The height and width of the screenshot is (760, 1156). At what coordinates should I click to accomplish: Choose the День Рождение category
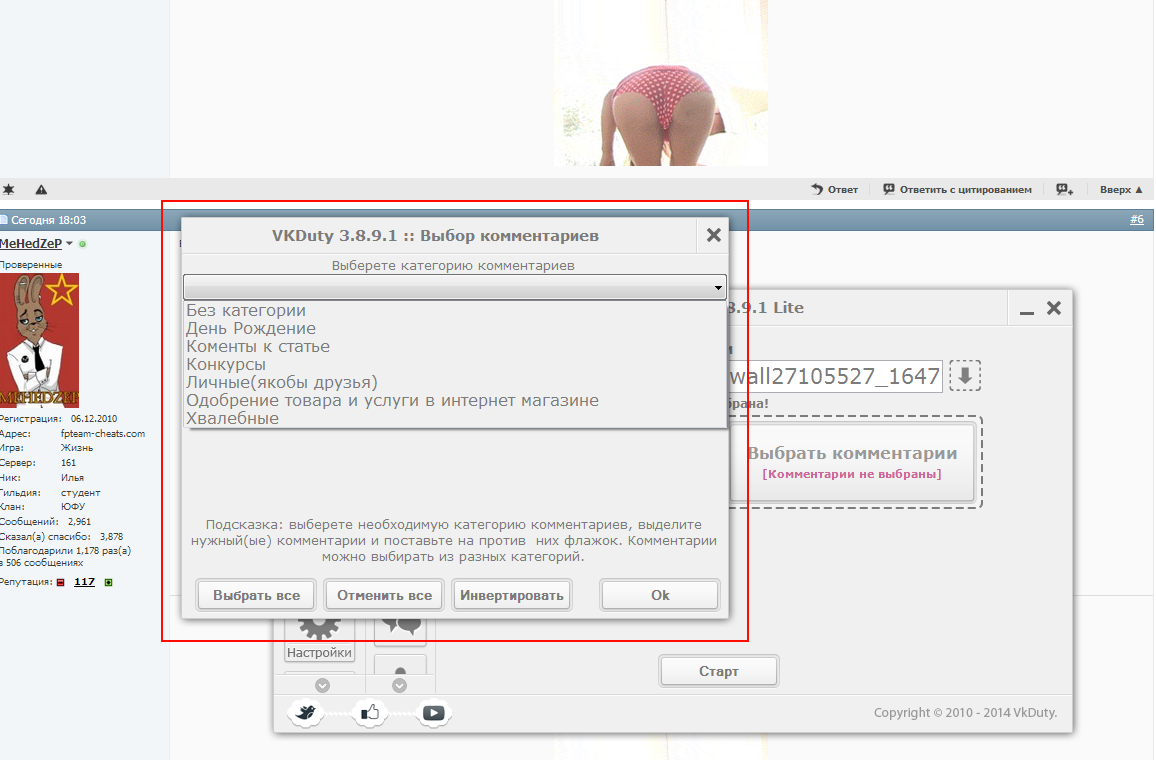(251, 328)
